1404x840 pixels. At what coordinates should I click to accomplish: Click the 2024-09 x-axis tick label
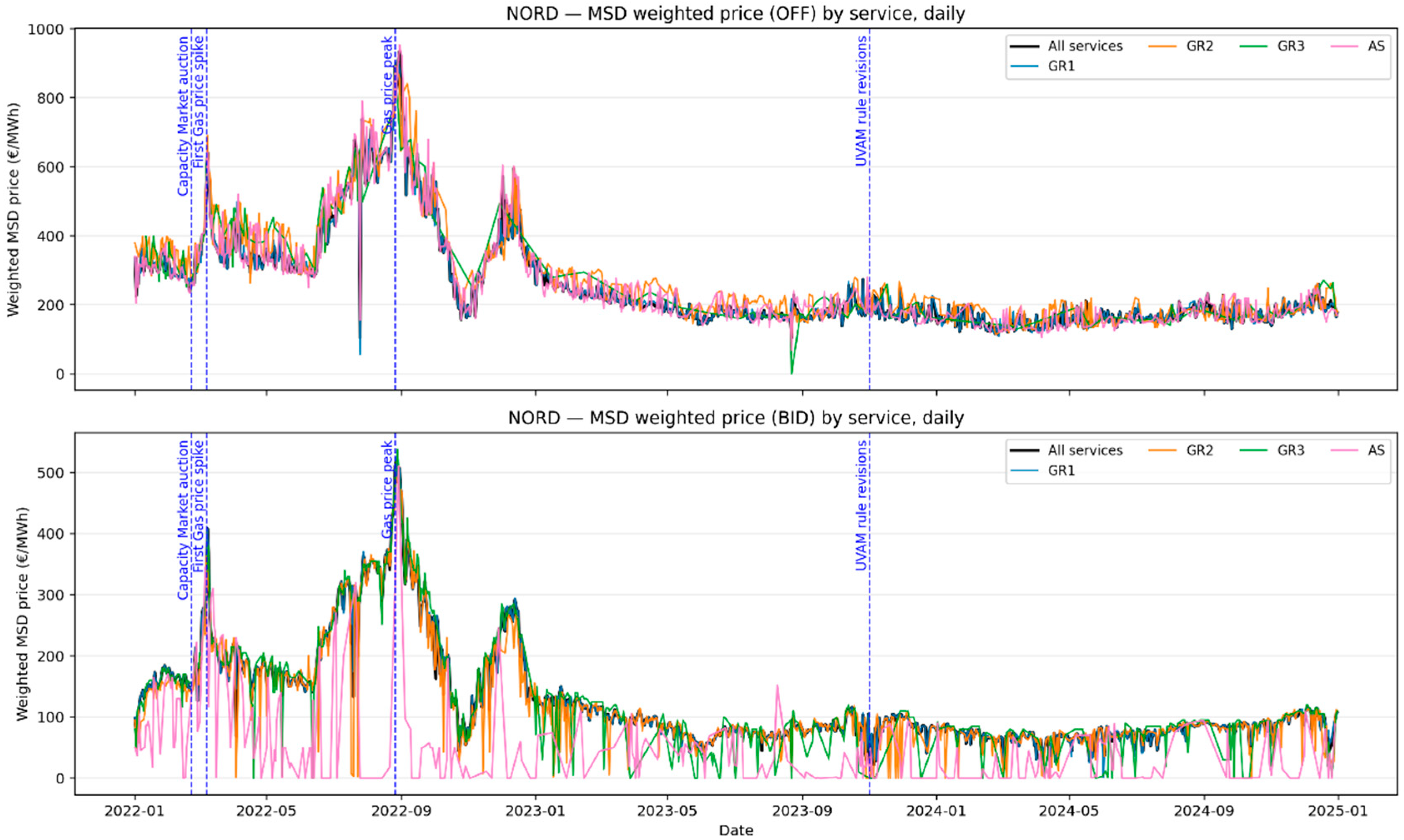(1203, 810)
